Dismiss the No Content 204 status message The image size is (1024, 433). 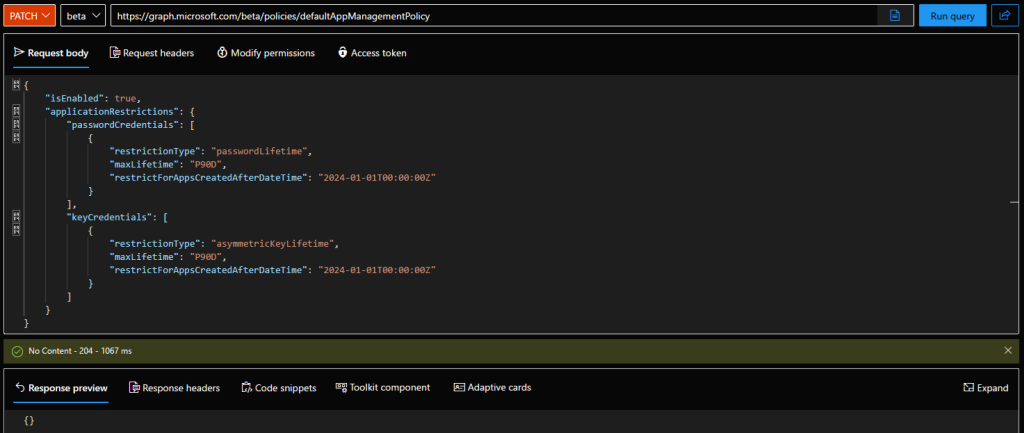click(1007, 351)
